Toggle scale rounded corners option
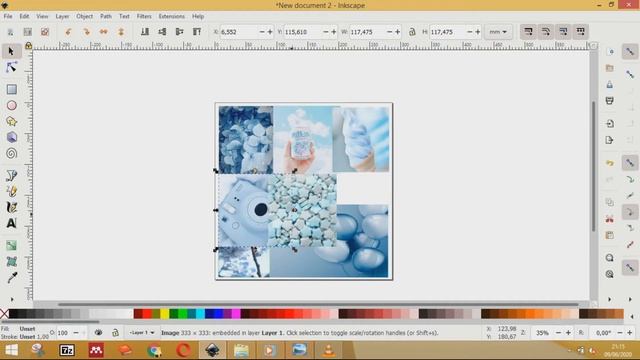 [x=546, y=31]
